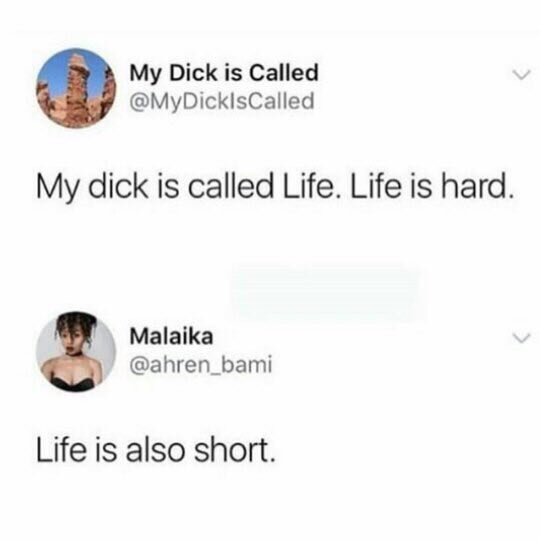This screenshot has height=540, width=540.
Task: Open the rock formation profile picture
Action: click(76, 88)
